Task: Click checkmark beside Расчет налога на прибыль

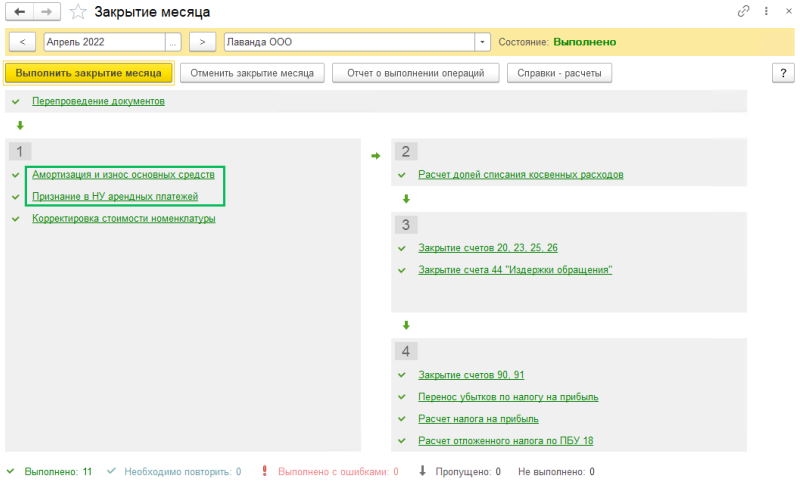Action: pos(402,419)
